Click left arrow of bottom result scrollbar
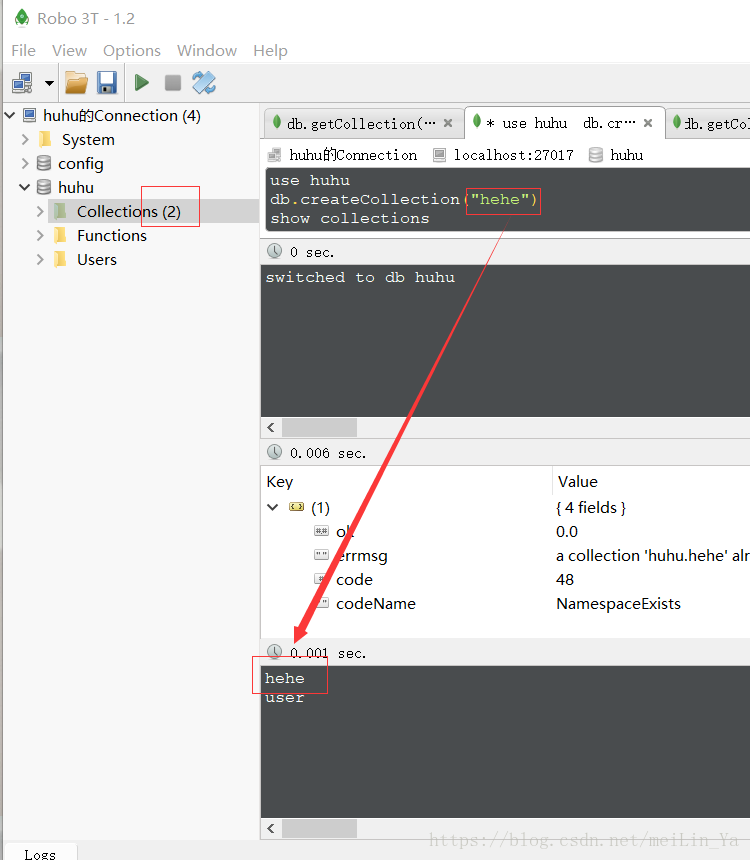 pyautogui.click(x=271, y=828)
